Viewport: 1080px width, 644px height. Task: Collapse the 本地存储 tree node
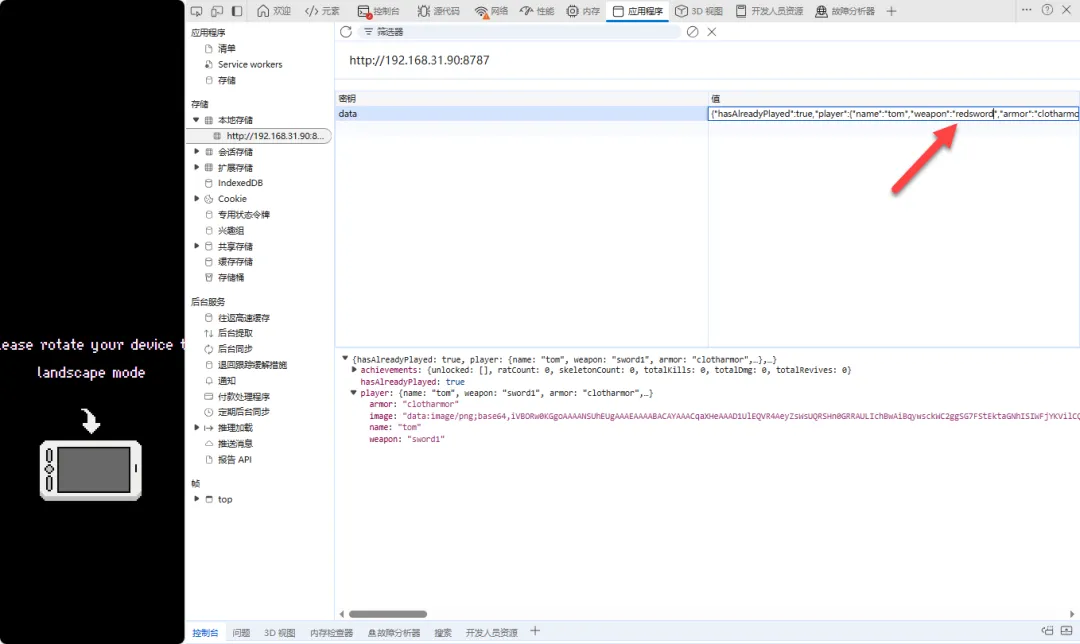[196, 120]
